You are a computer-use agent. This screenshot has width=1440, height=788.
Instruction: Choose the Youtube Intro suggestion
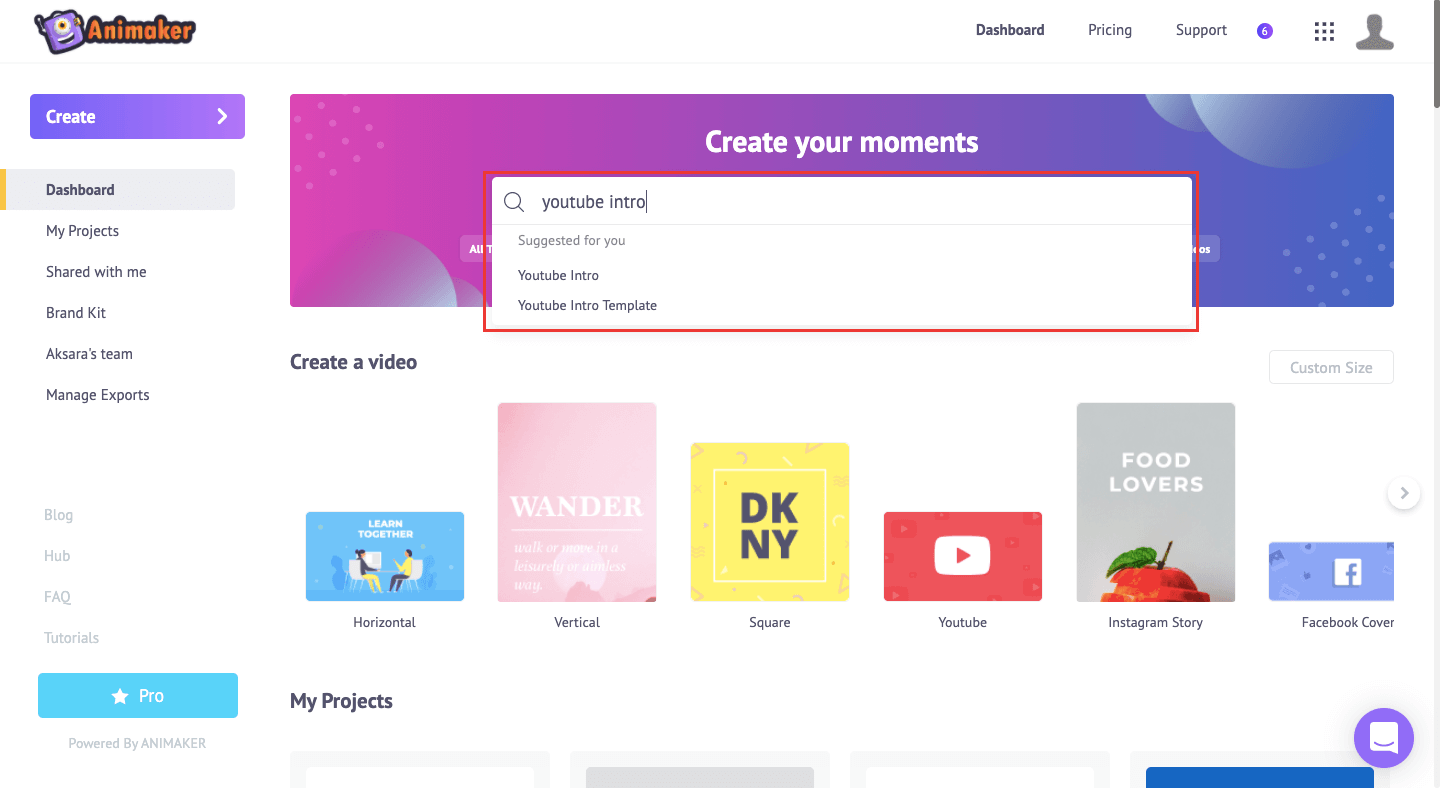(558, 275)
